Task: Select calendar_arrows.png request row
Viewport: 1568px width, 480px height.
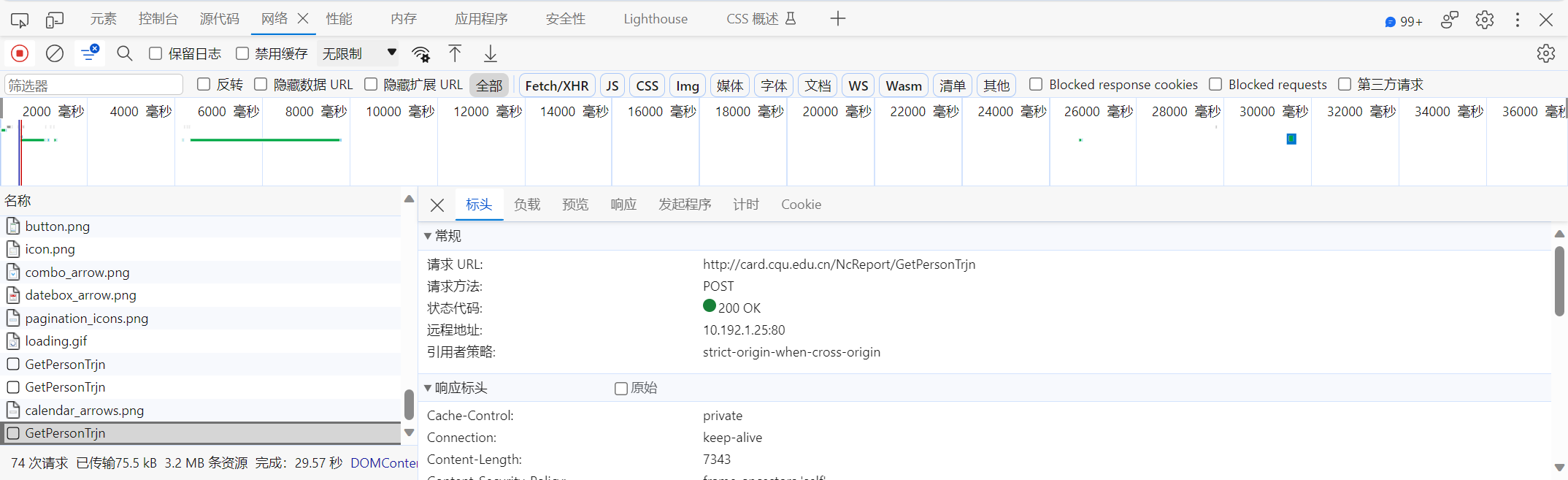Action: click(x=202, y=410)
